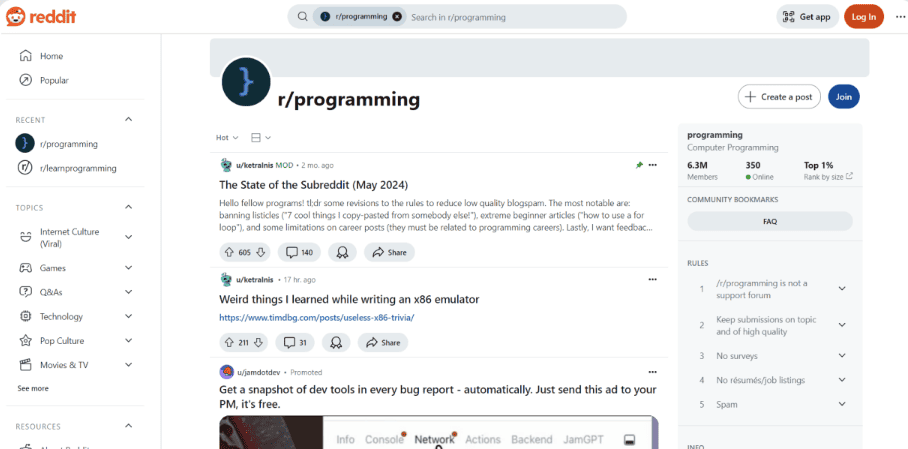
Task: Open the three-dot menu beside Log In
Action: 899,17
